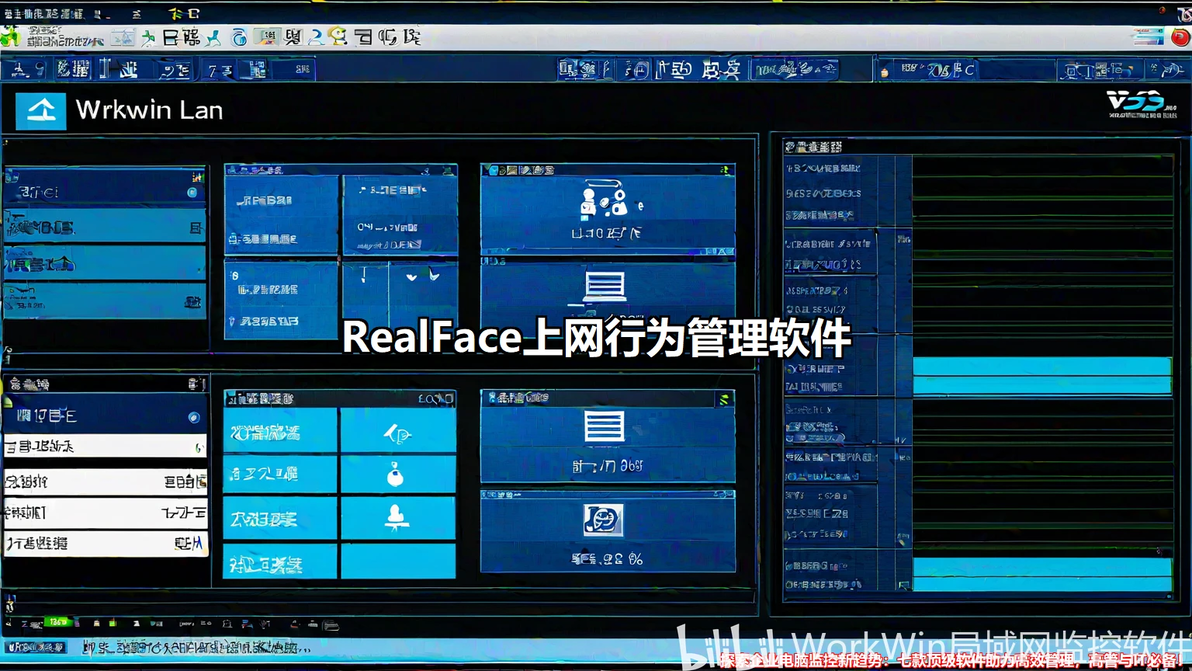Click the arrow tag icon in cyan tile
This screenshot has height=671, width=1192.
(x=398, y=434)
